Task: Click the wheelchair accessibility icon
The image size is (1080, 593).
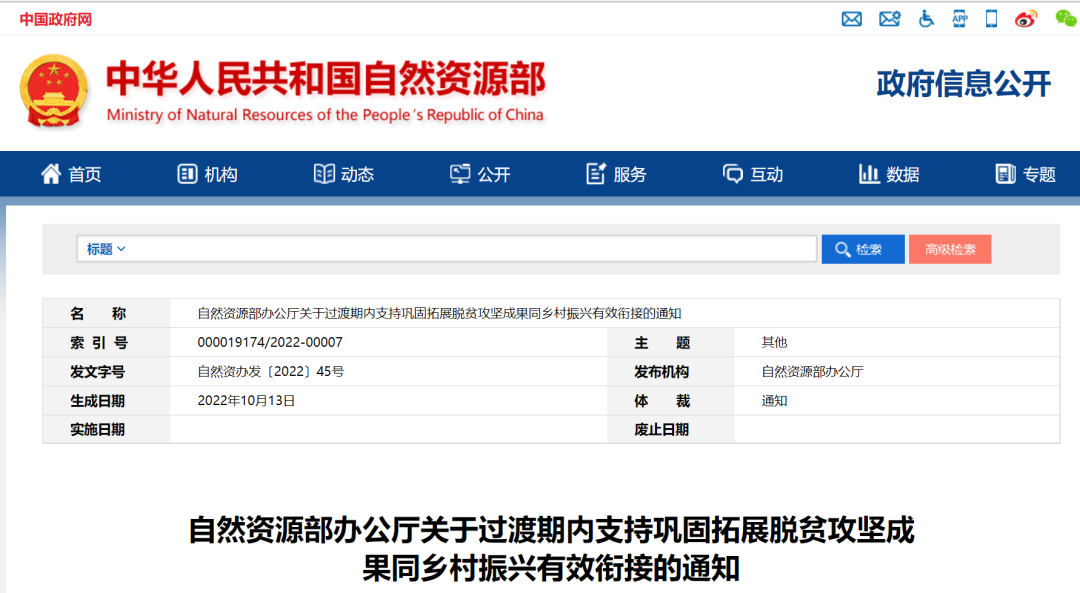Action: tap(926, 19)
